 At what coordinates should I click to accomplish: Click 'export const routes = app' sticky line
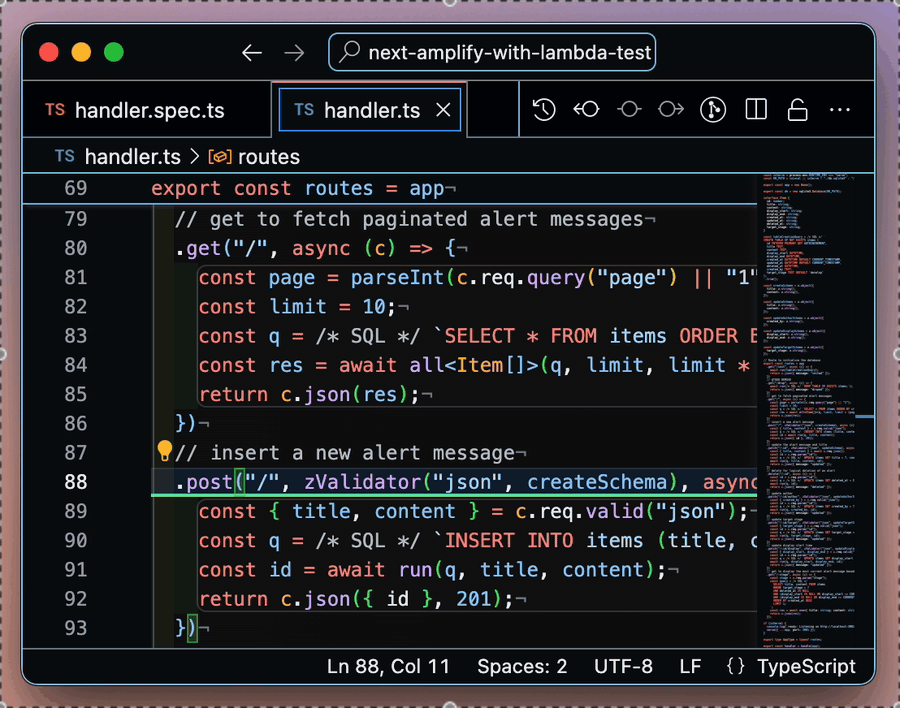(x=297, y=188)
